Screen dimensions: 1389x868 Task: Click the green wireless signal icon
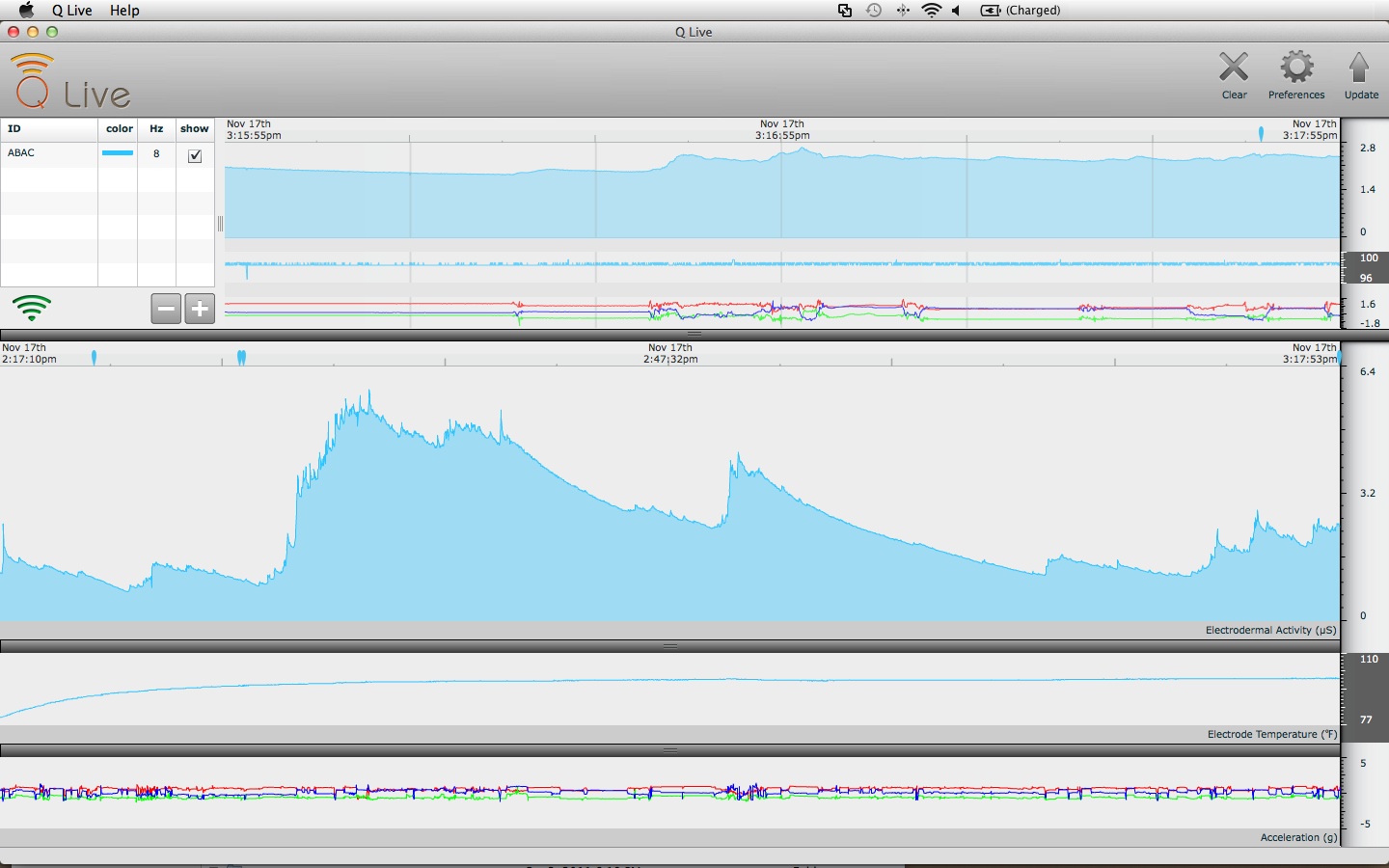click(32, 308)
